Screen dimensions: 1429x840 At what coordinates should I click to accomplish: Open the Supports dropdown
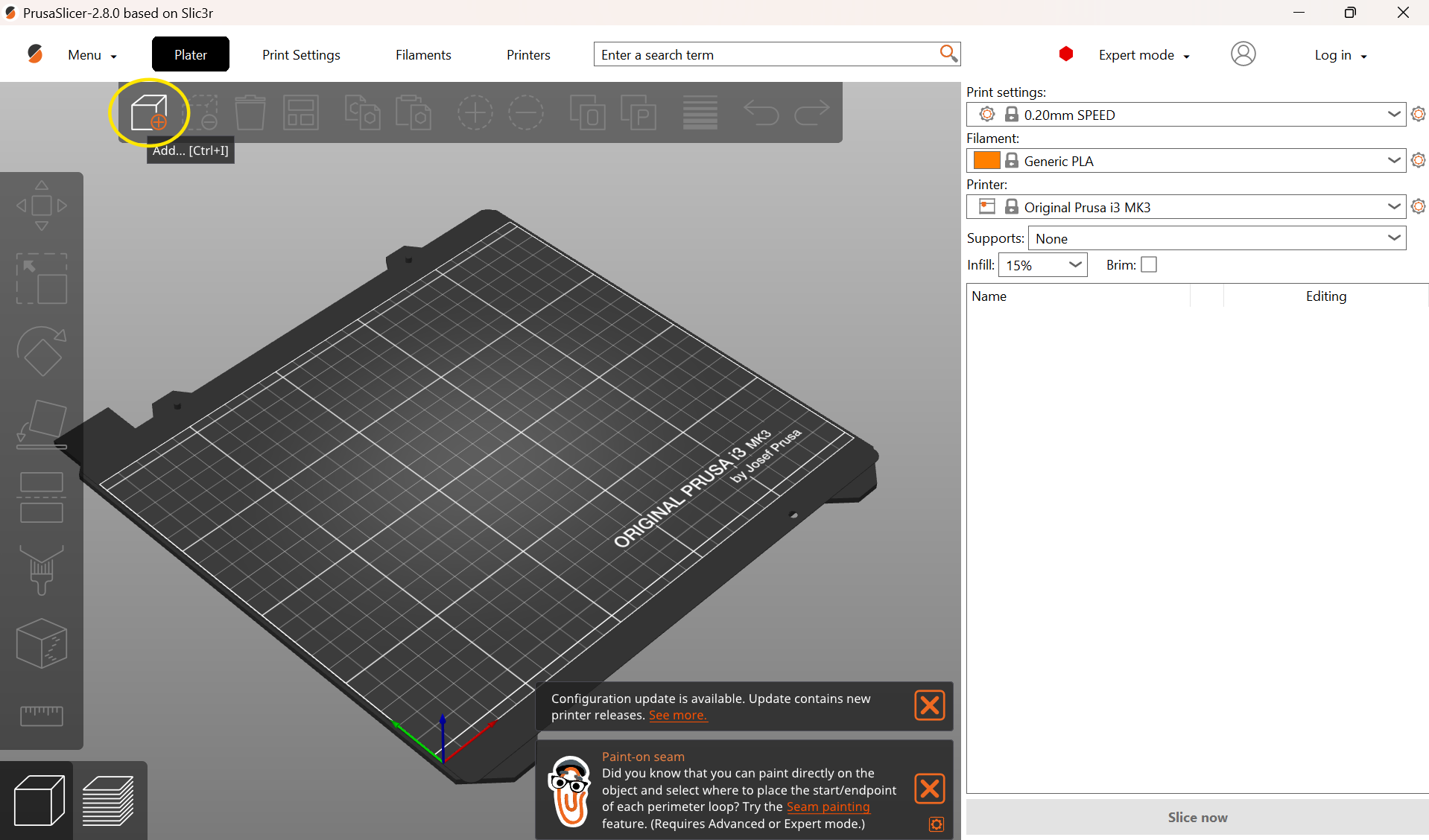pos(1217,238)
